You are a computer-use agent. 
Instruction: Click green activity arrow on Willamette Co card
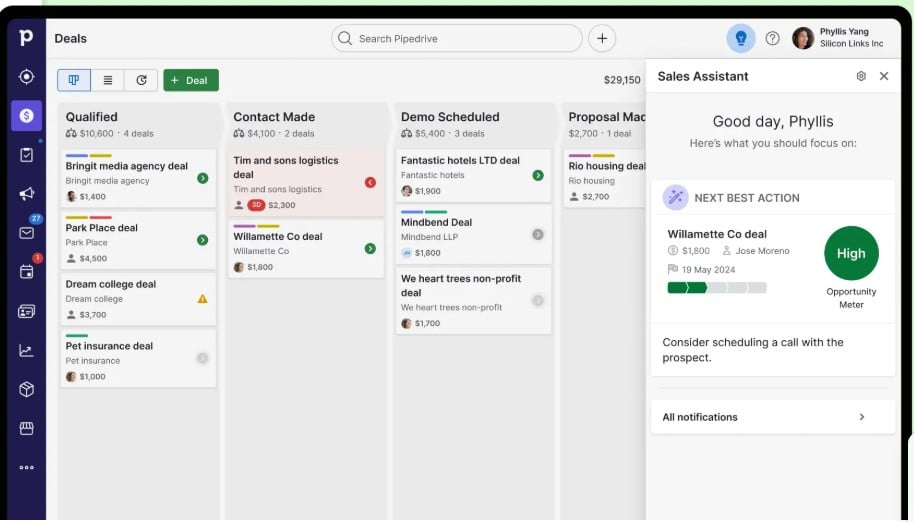coord(370,249)
